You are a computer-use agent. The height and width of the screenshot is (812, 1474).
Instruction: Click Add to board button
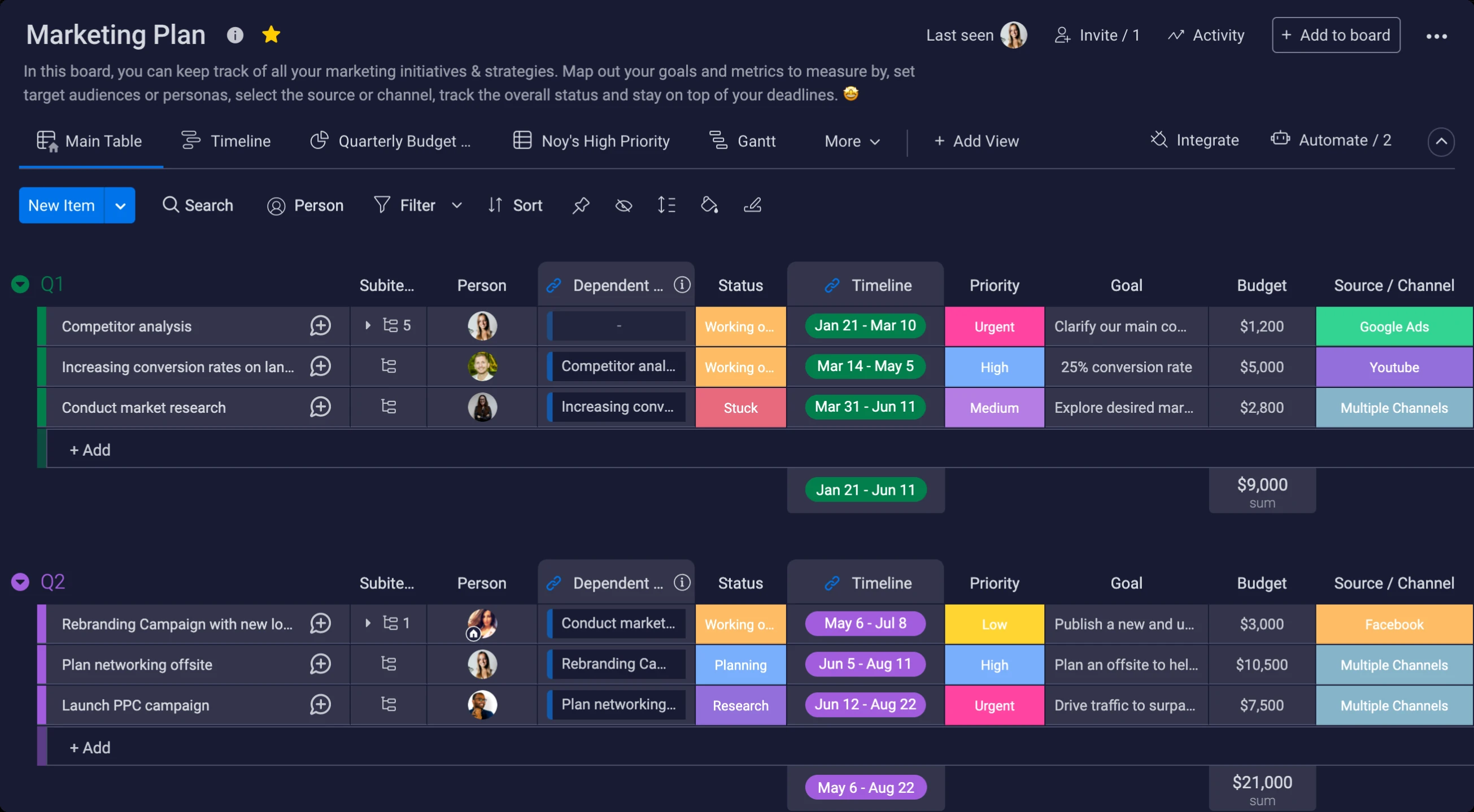1336,35
